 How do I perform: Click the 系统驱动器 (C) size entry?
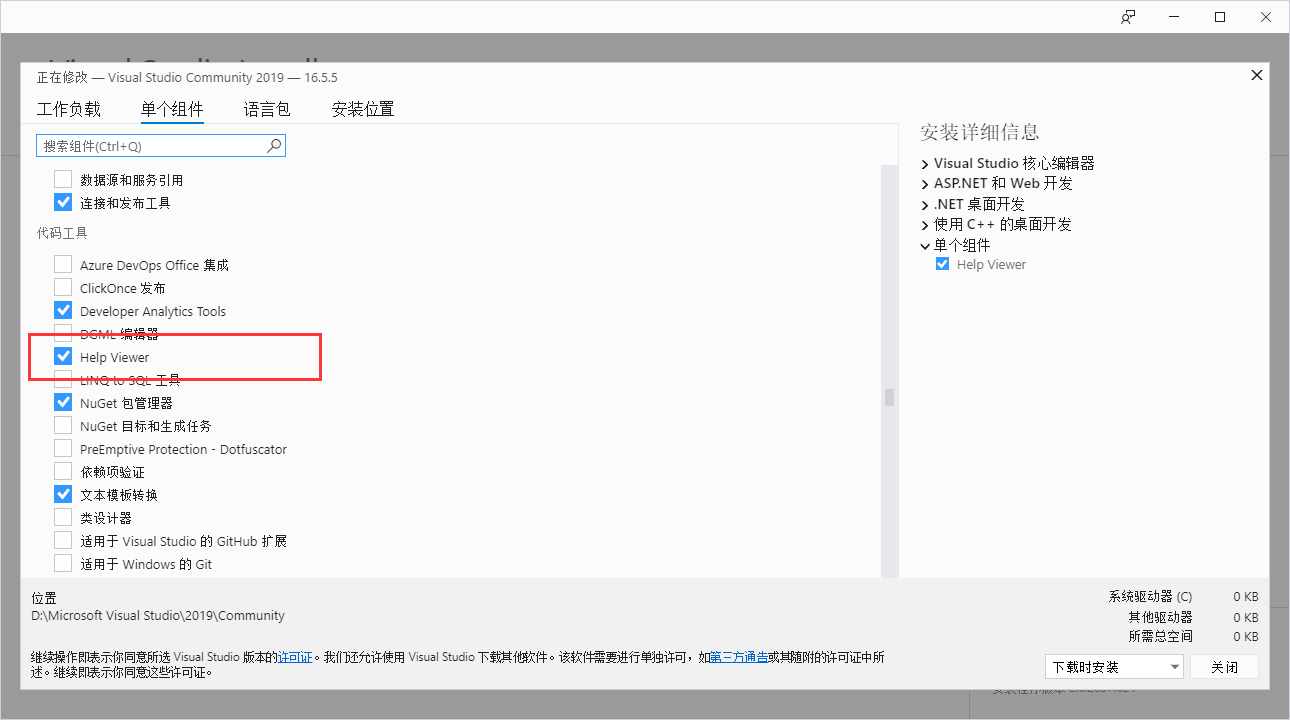(1183, 597)
